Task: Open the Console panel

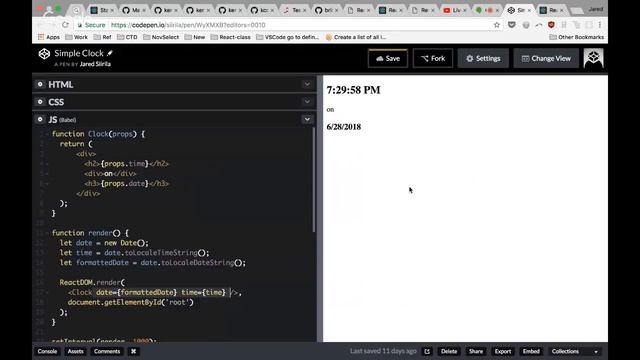Action: click(x=47, y=351)
